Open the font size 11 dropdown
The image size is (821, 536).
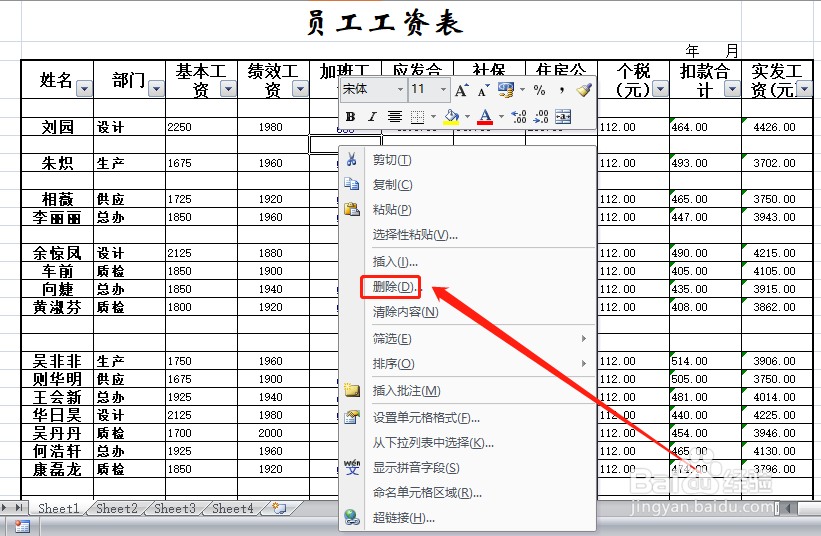point(443,90)
